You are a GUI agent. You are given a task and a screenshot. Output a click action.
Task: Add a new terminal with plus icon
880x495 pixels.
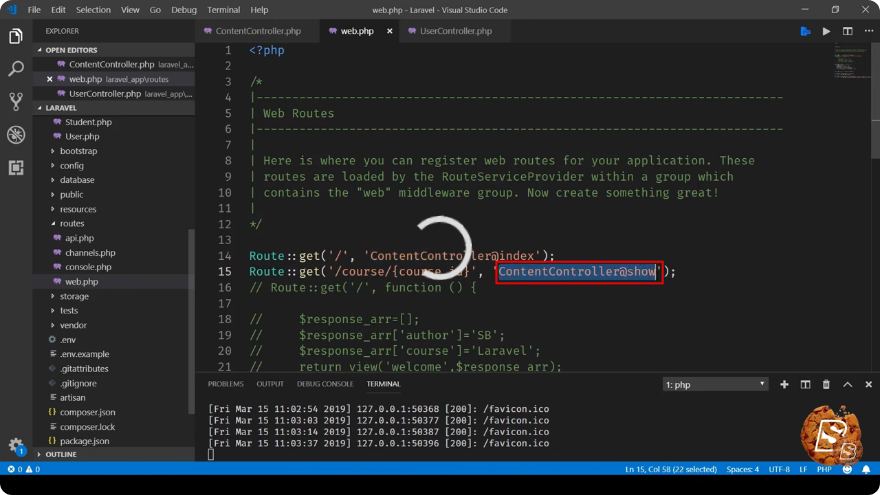(784, 384)
